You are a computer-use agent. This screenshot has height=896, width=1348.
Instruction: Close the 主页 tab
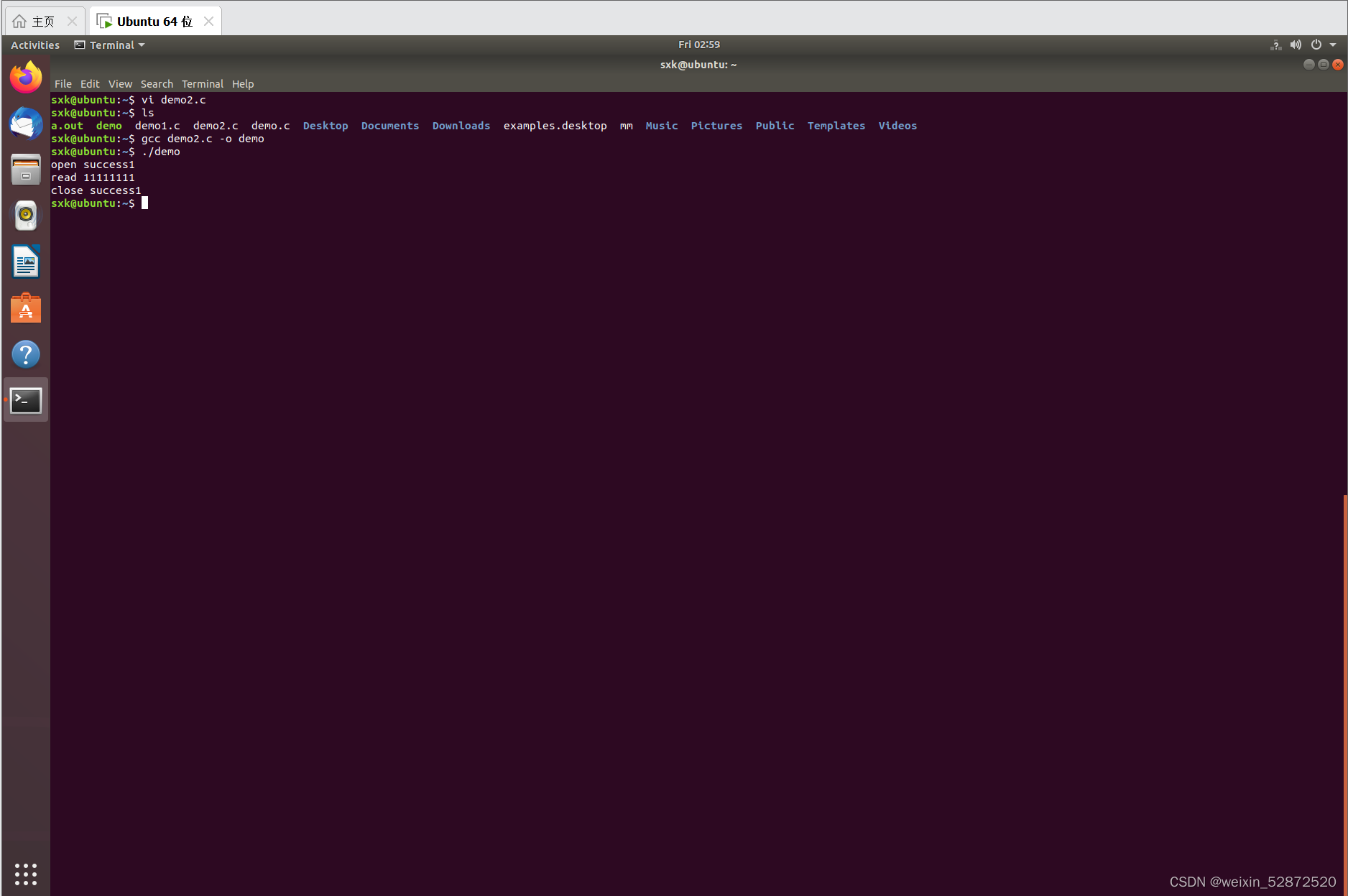tap(72, 22)
